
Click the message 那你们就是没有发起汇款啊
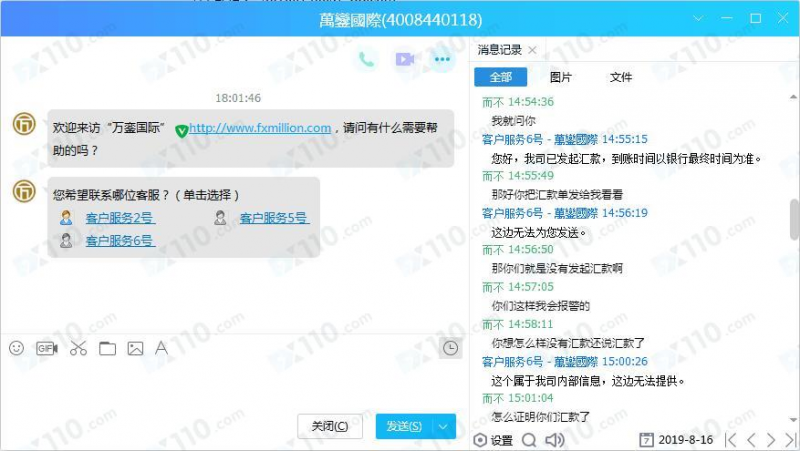(x=557, y=268)
